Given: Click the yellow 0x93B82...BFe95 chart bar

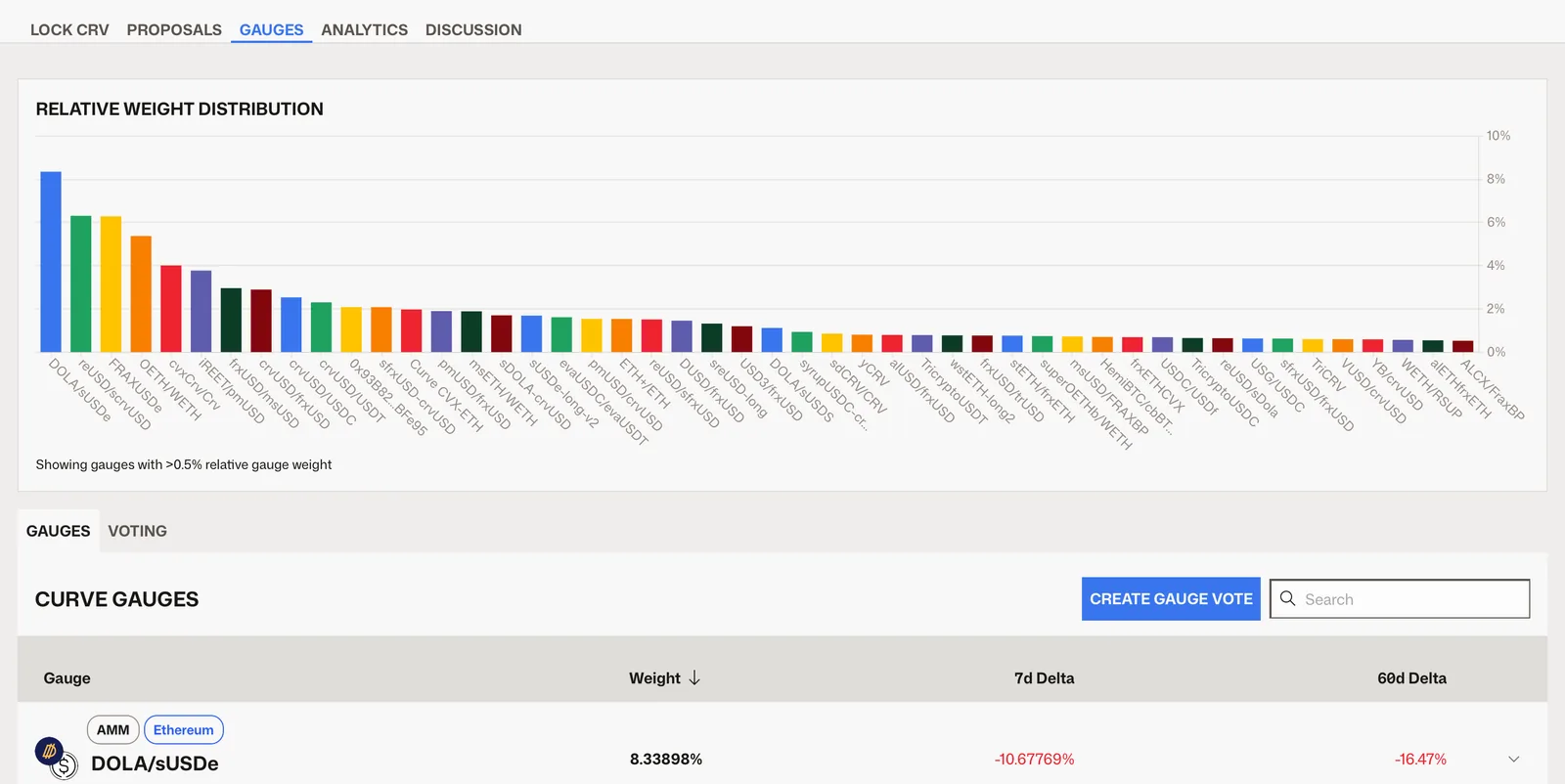Looking at the screenshot, I should tap(351, 329).
